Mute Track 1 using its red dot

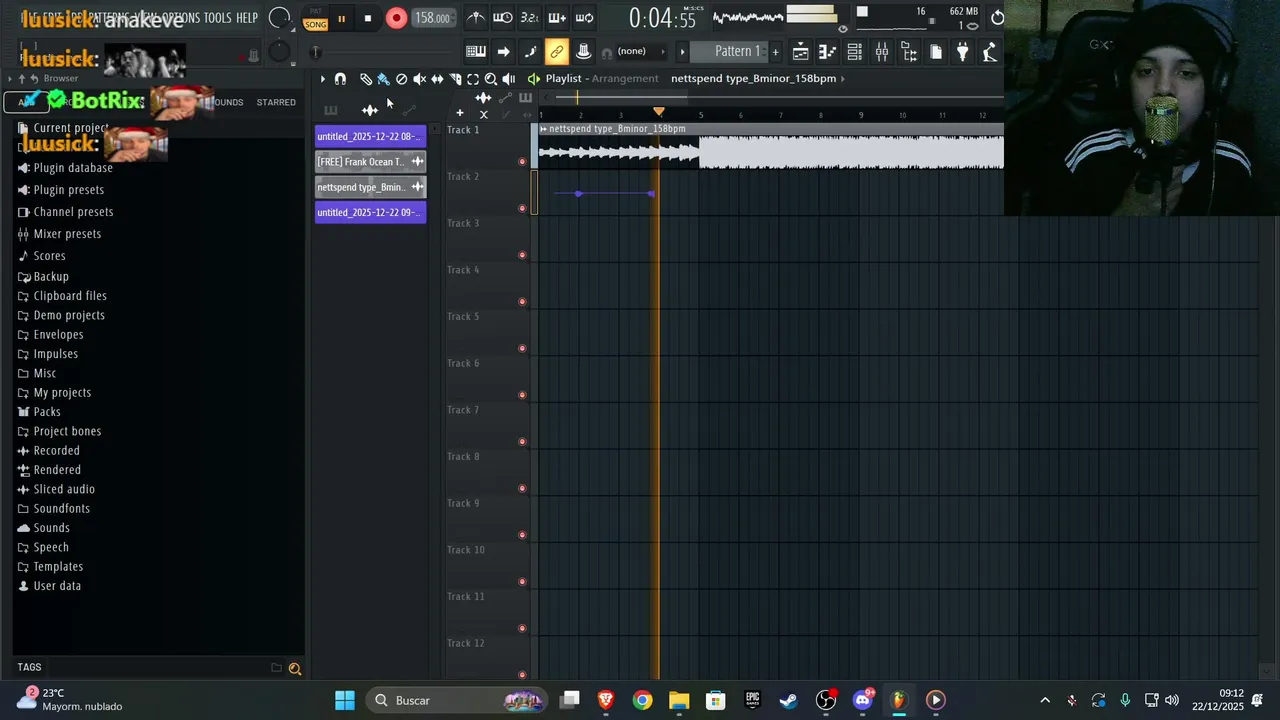[522, 161]
